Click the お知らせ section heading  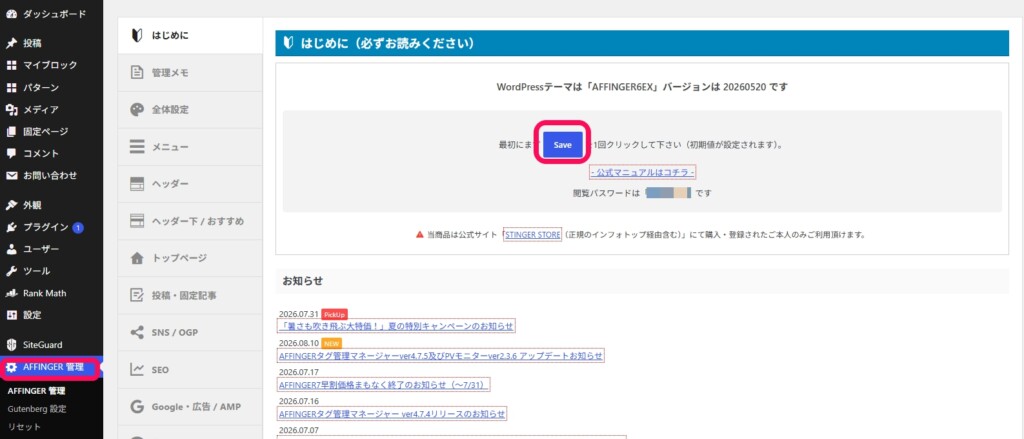[303, 281]
